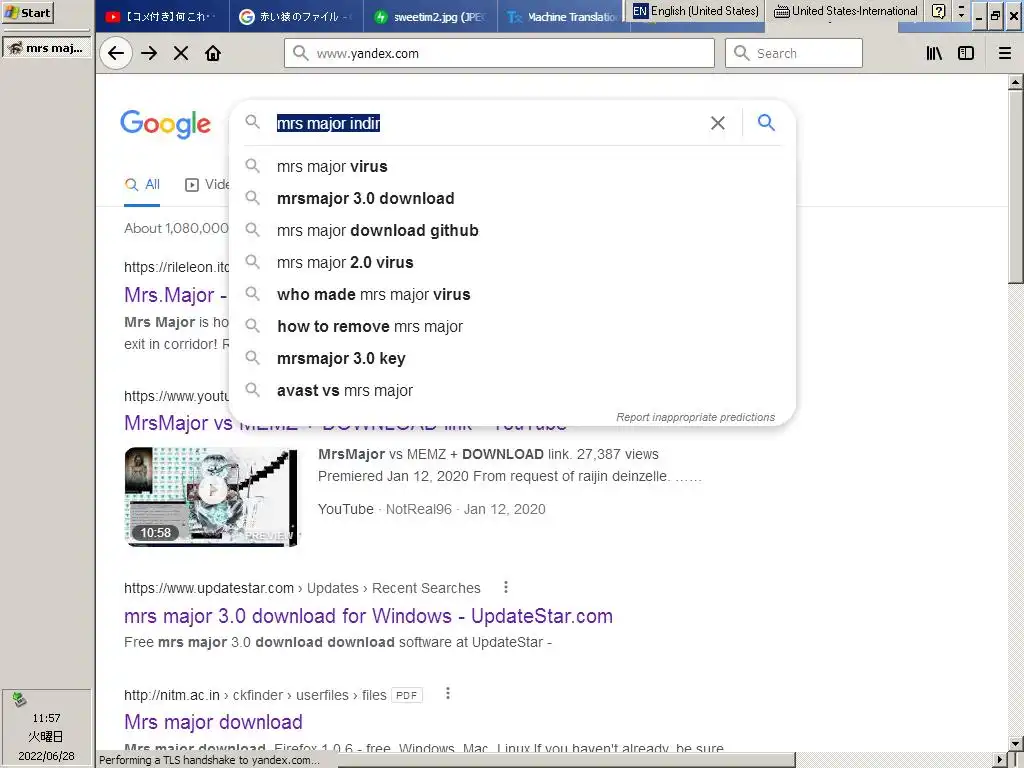1024x768 pixels.
Task: Click the vertical scrollbar thumb
Action: [1015, 186]
